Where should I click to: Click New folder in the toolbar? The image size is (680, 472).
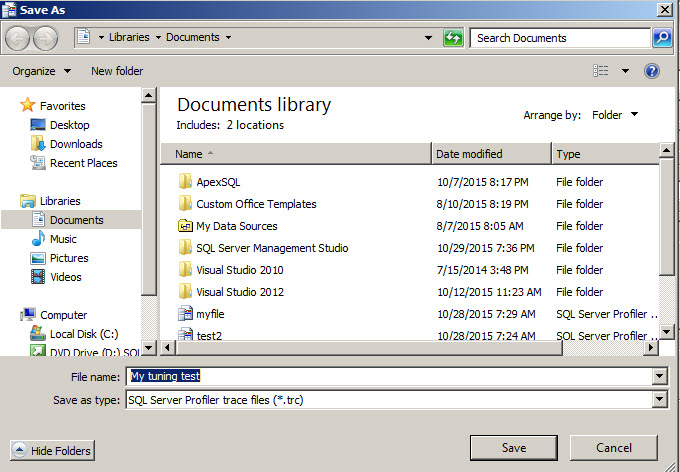tap(117, 71)
